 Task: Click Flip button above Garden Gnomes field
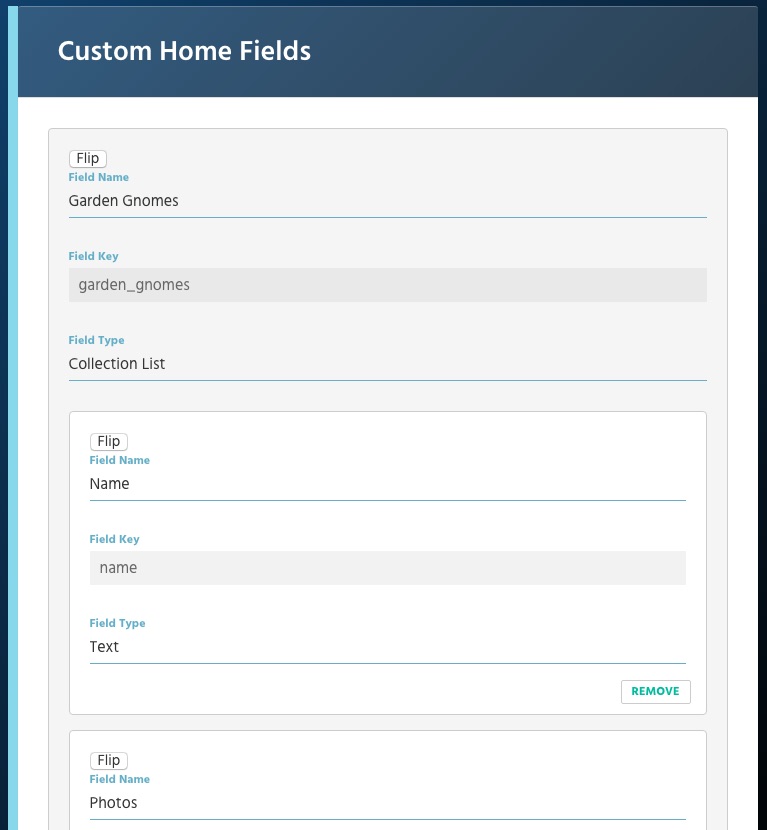[88, 158]
